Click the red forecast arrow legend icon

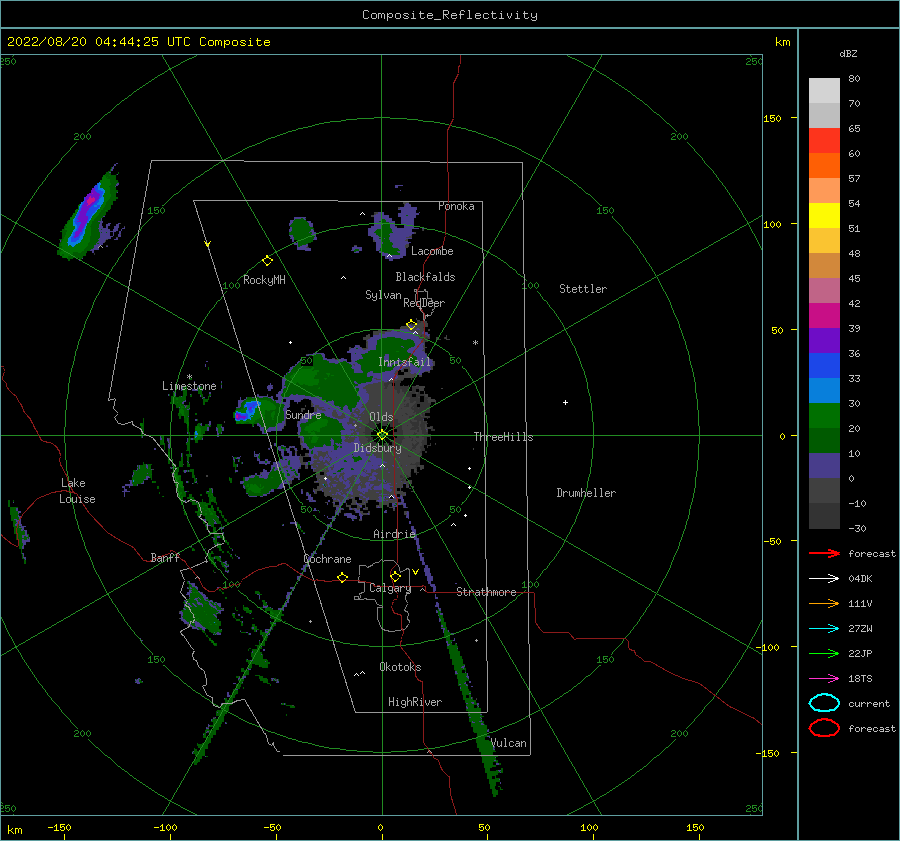point(824,553)
